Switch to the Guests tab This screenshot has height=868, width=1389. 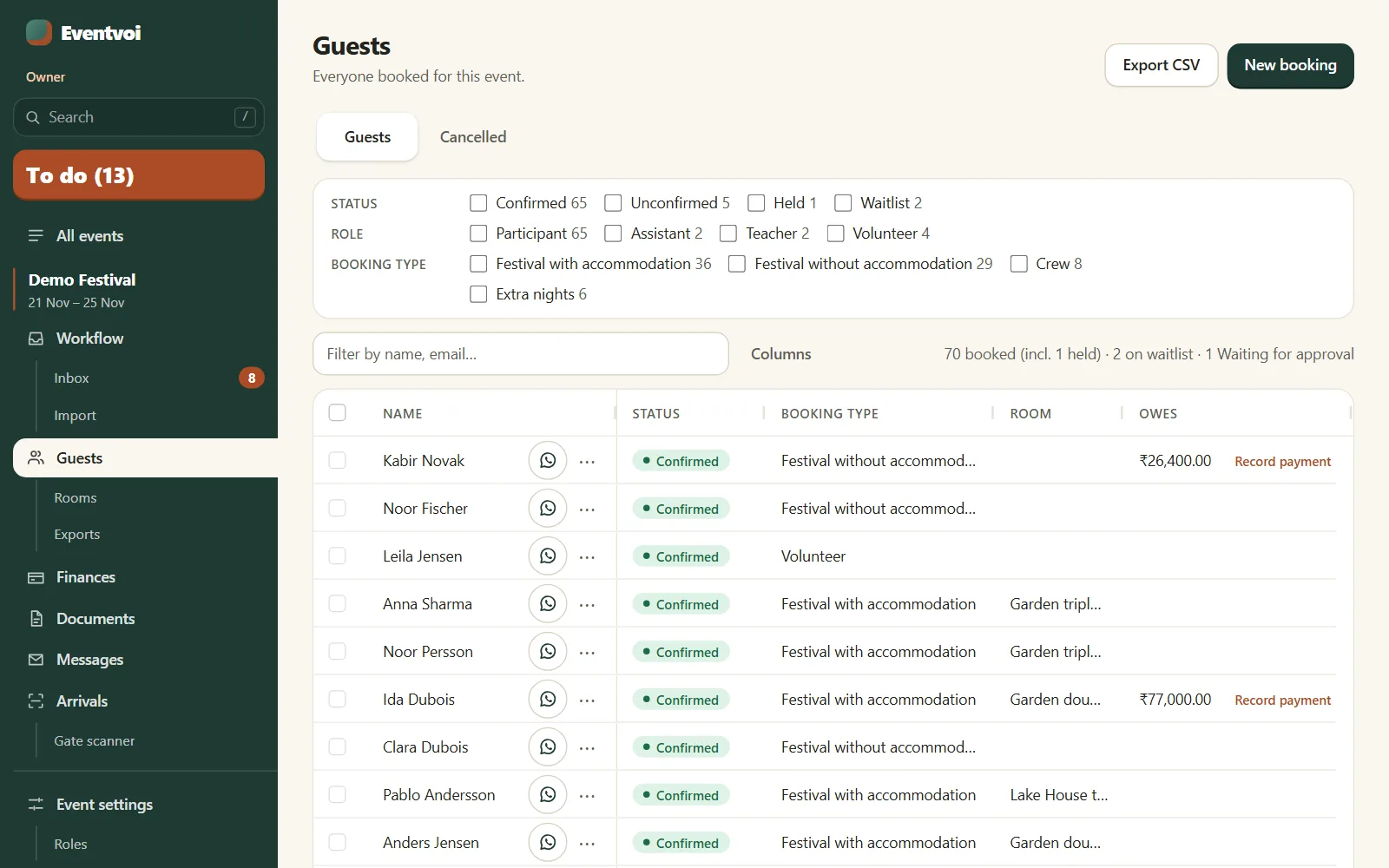tap(367, 137)
